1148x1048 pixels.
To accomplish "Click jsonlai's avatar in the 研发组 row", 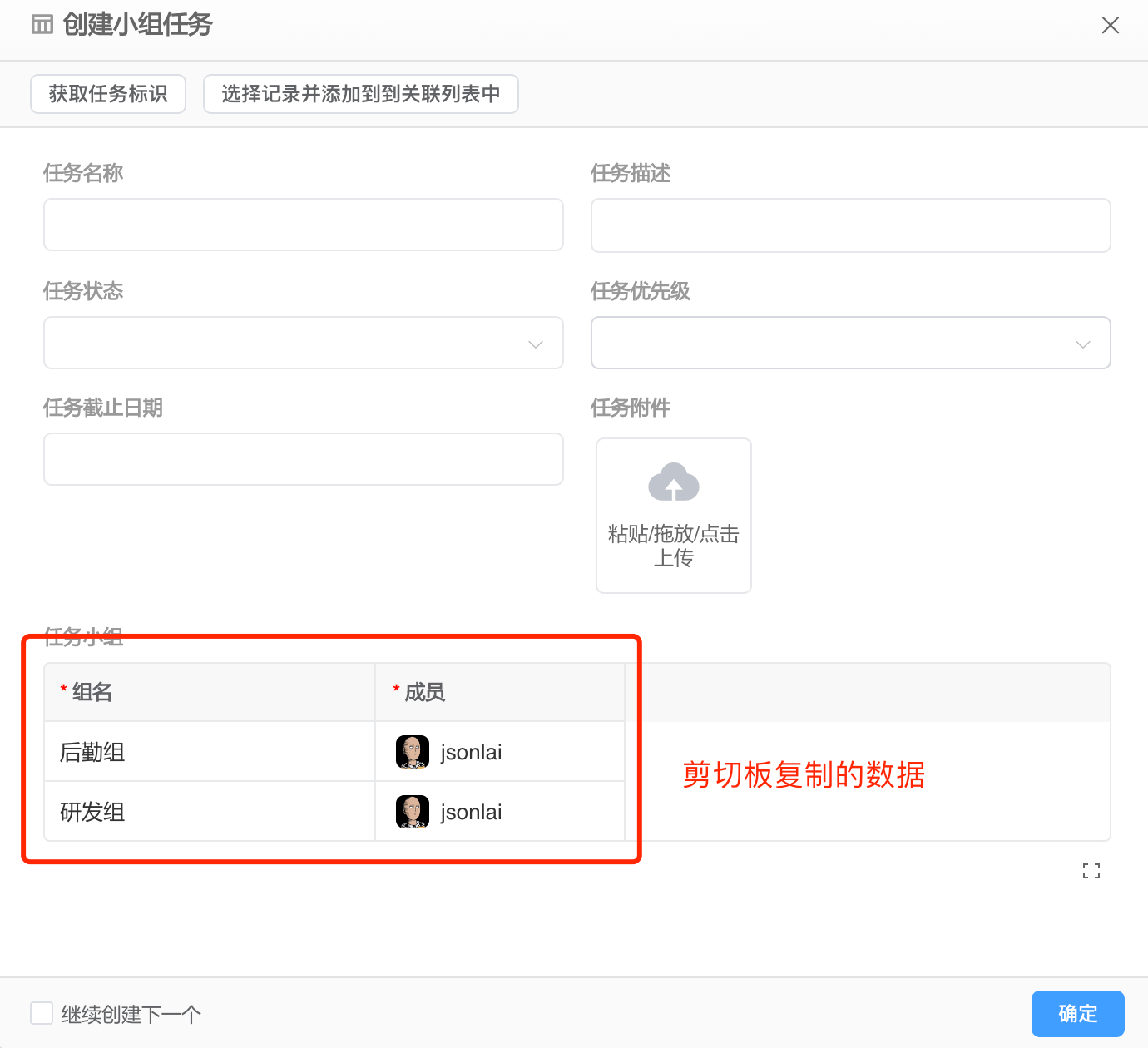I will tap(411, 811).
